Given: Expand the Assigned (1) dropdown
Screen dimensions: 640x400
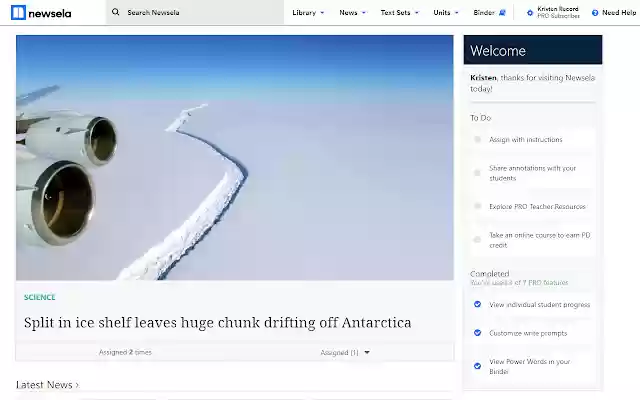Looking at the screenshot, I should point(345,352).
